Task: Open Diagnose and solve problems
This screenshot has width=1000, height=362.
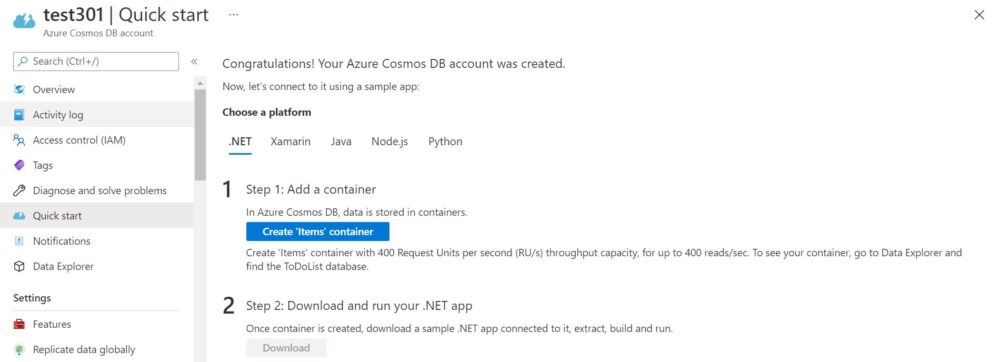Action: click(x=97, y=191)
